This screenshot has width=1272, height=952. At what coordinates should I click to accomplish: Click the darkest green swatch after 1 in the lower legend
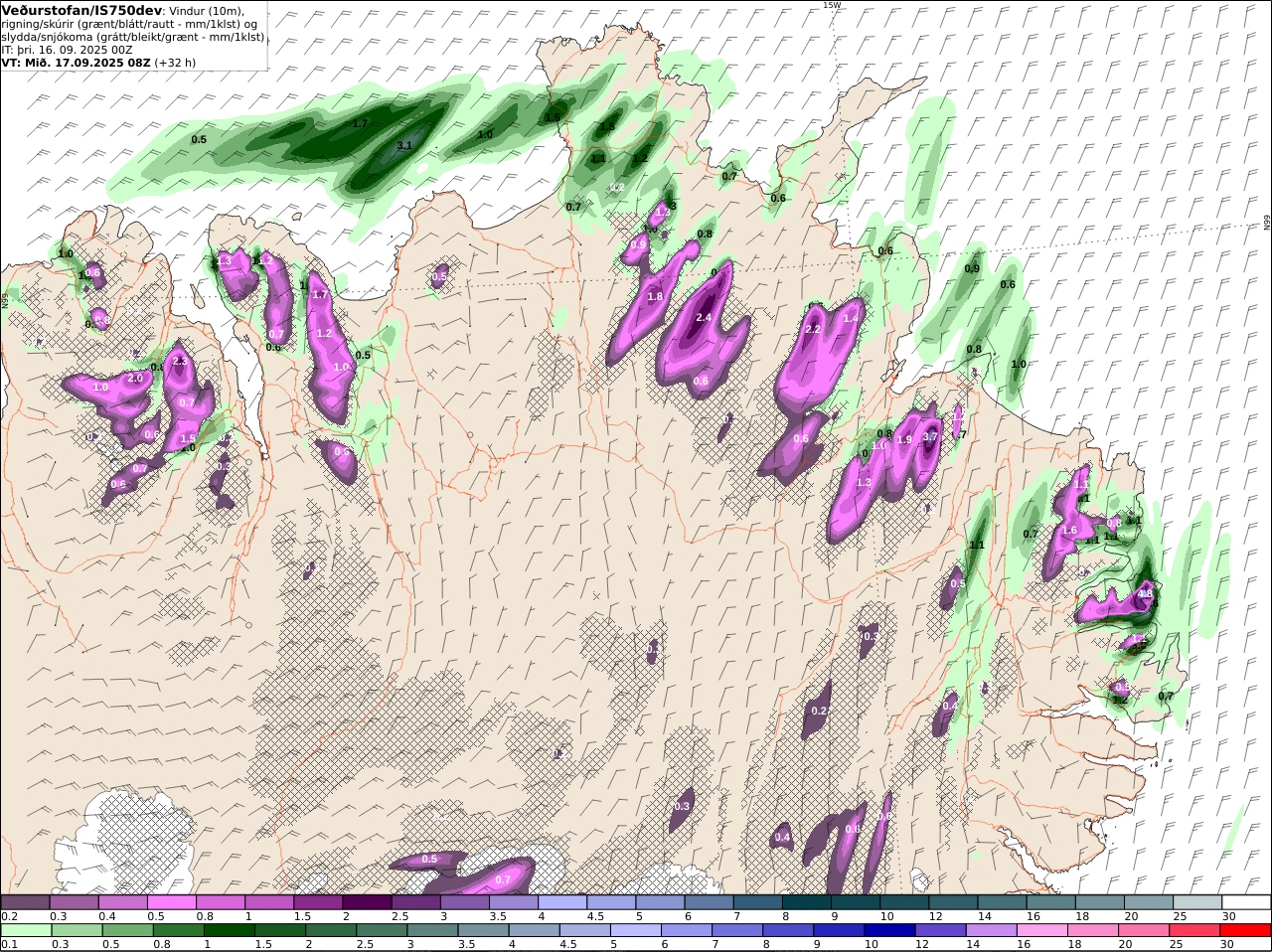coord(230,930)
